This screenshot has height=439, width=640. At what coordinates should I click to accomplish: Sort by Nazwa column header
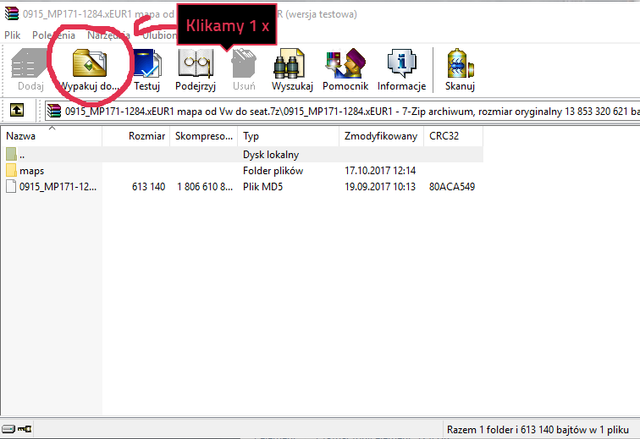[x=51, y=136]
